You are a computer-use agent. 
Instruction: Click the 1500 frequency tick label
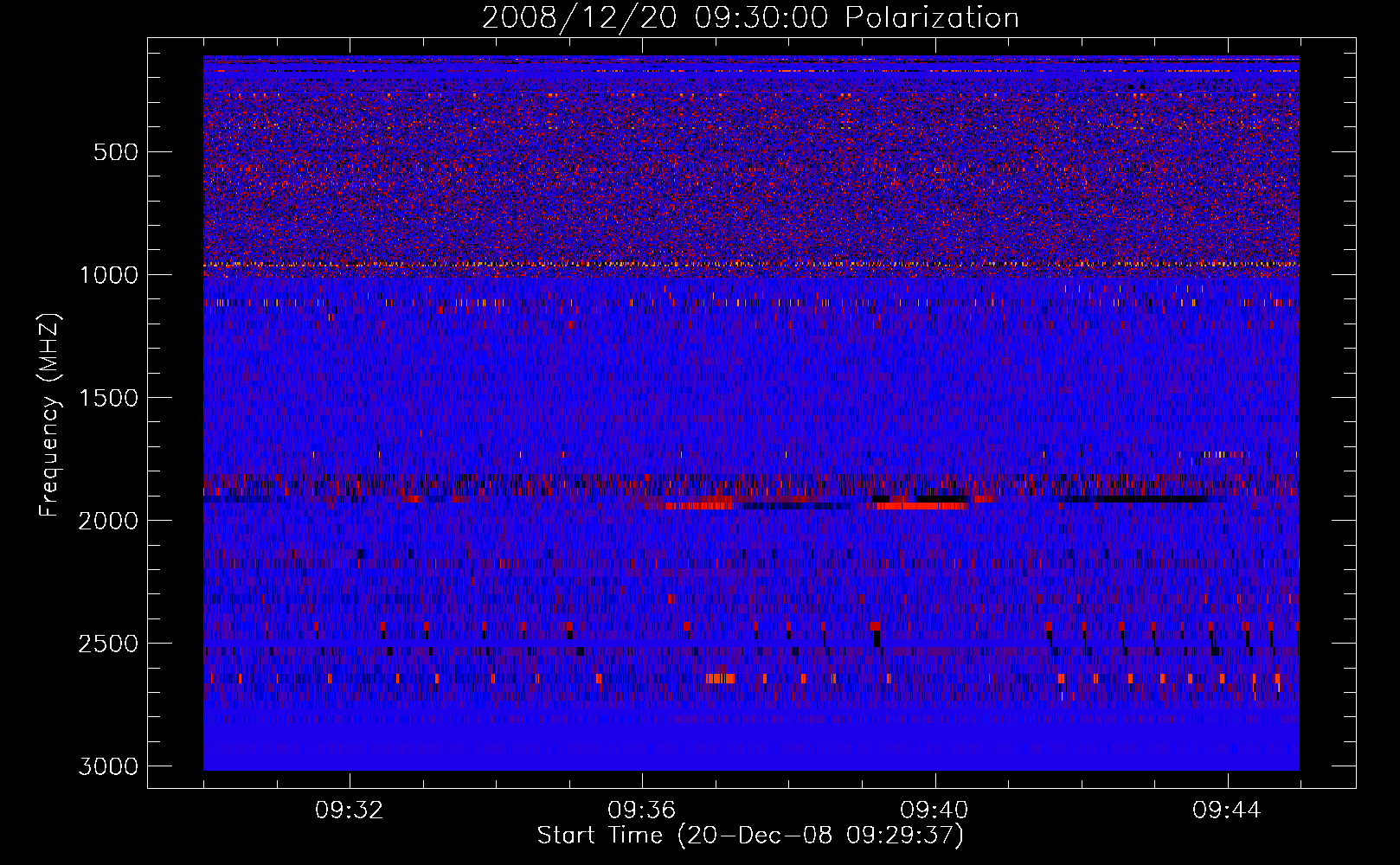[108, 398]
